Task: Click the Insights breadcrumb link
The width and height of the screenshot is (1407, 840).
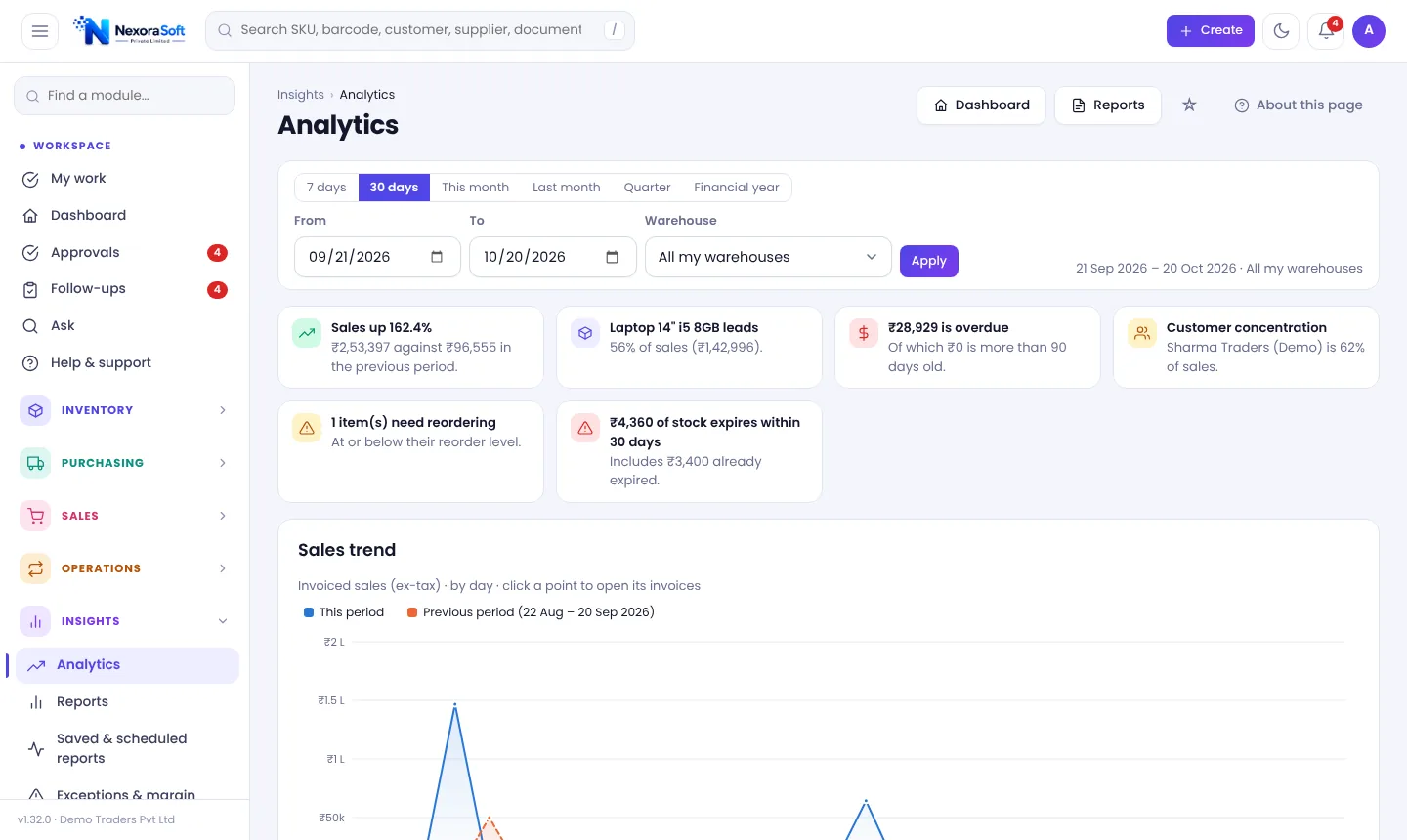Action: [301, 95]
